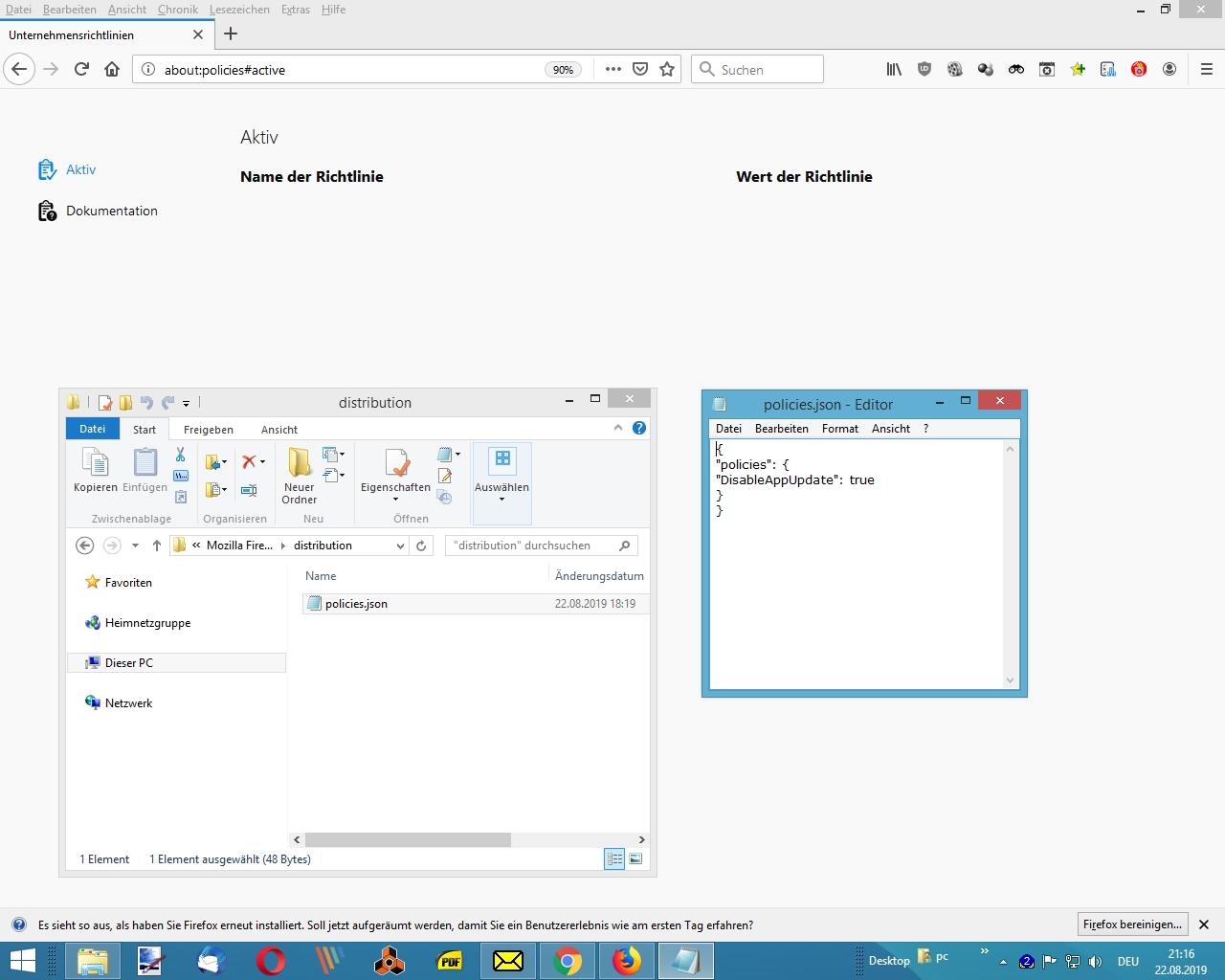Open the Dokumentation section link

click(x=111, y=211)
